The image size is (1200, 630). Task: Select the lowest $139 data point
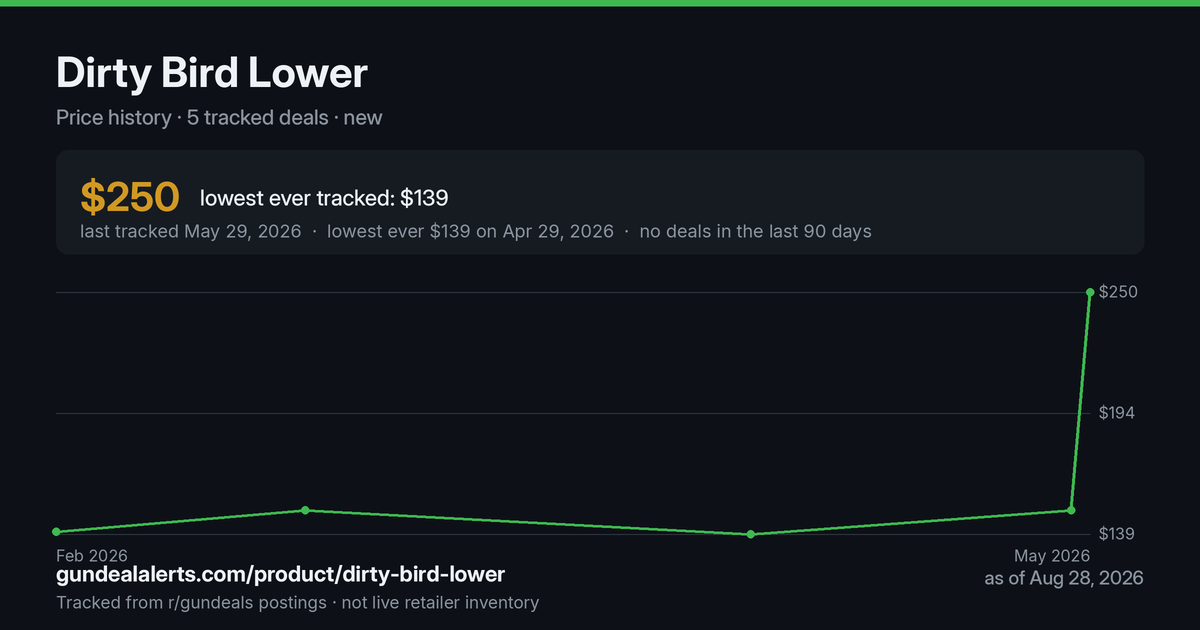(x=751, y=534)
